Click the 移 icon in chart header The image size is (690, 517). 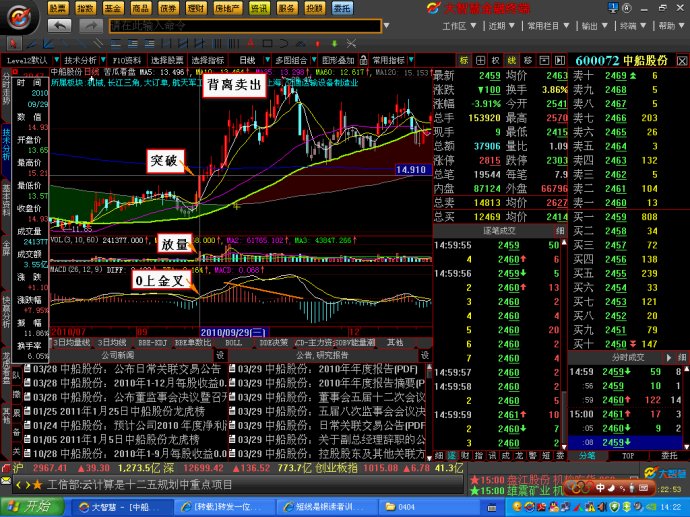click(528, 60)
